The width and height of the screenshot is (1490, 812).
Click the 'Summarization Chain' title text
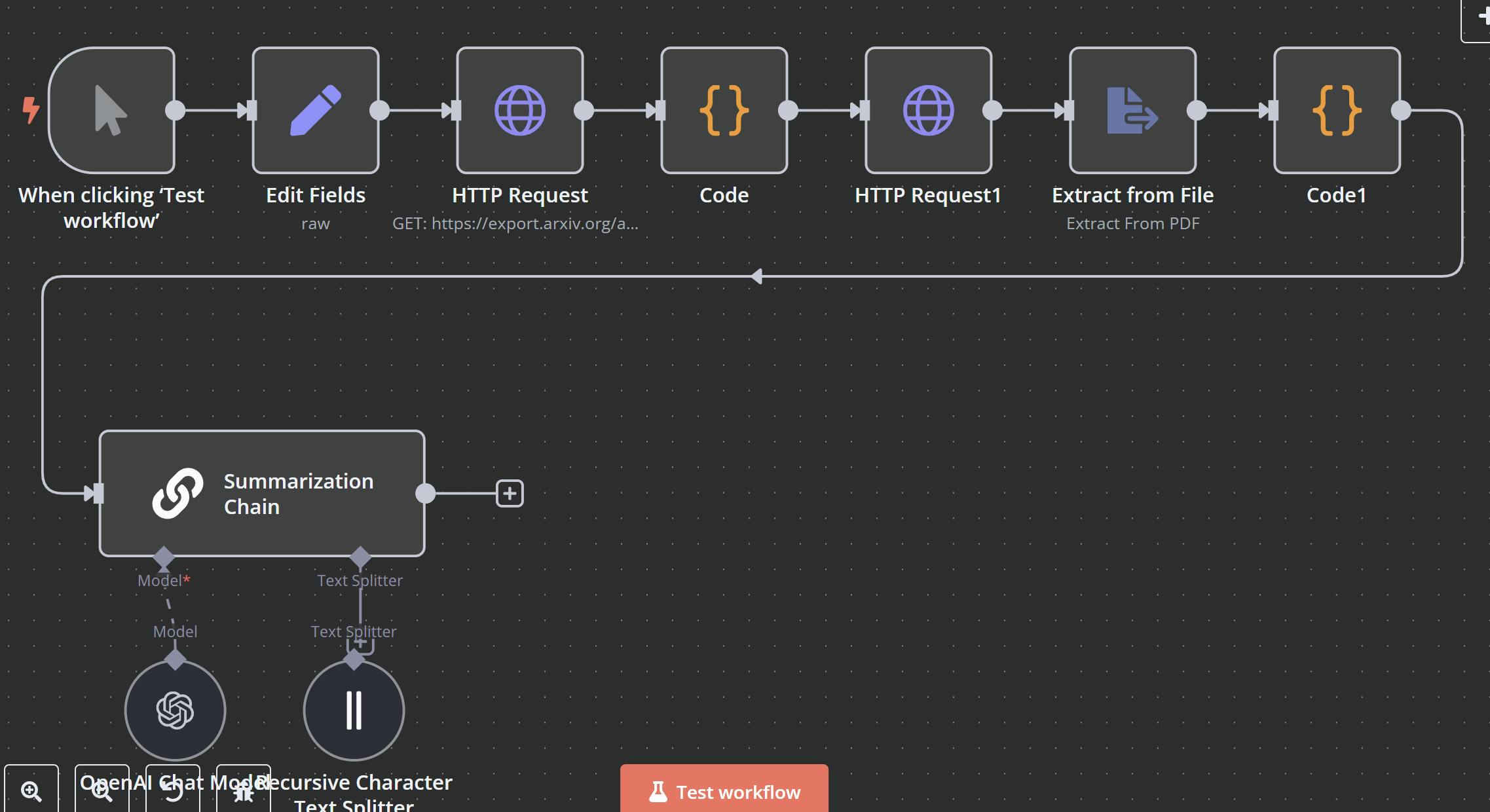[x=299, y=494]
